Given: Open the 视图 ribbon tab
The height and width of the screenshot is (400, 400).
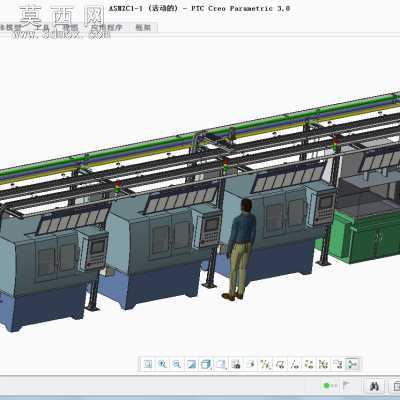Looking at the screenshot, I should 71,28.
